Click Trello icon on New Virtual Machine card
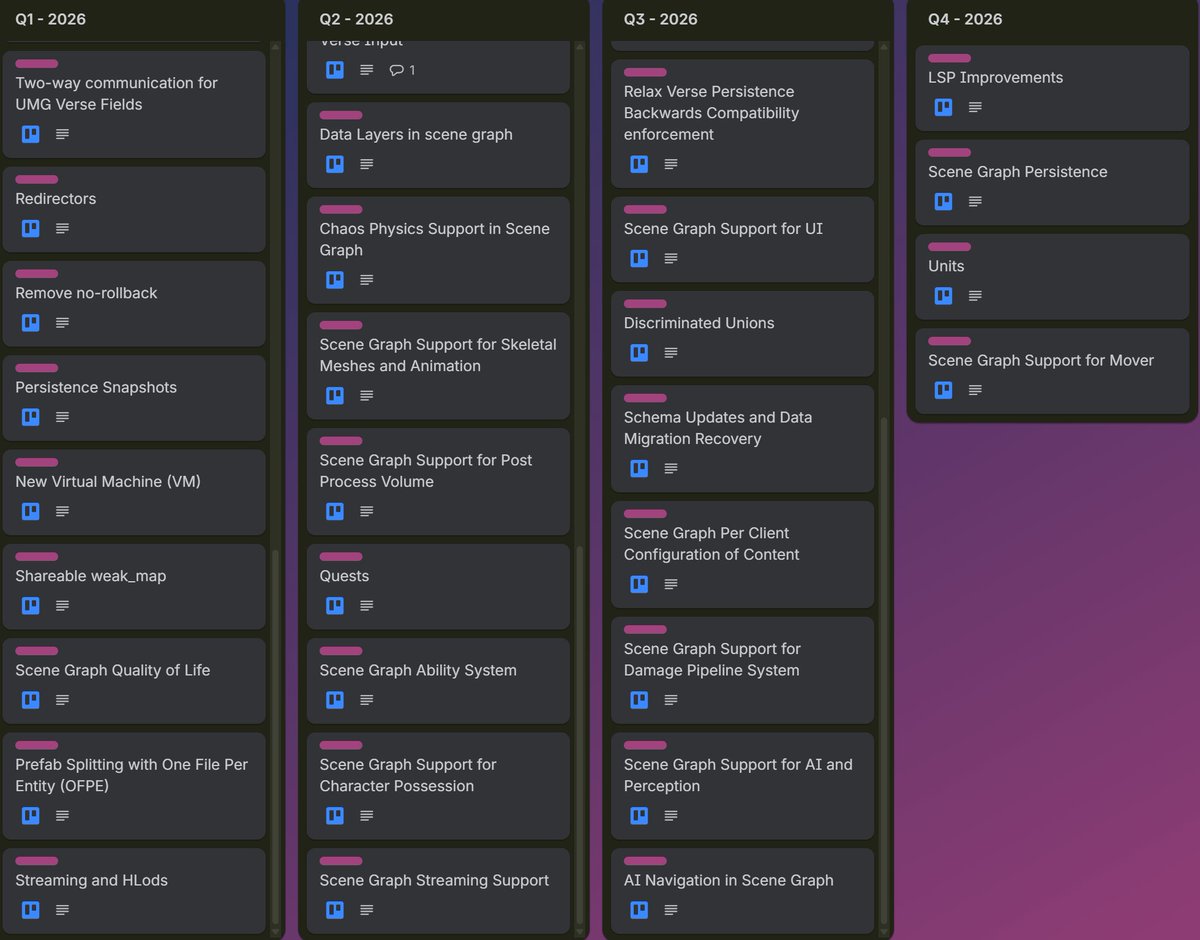Screen dimensions: 1200x940 coord(31,511)
